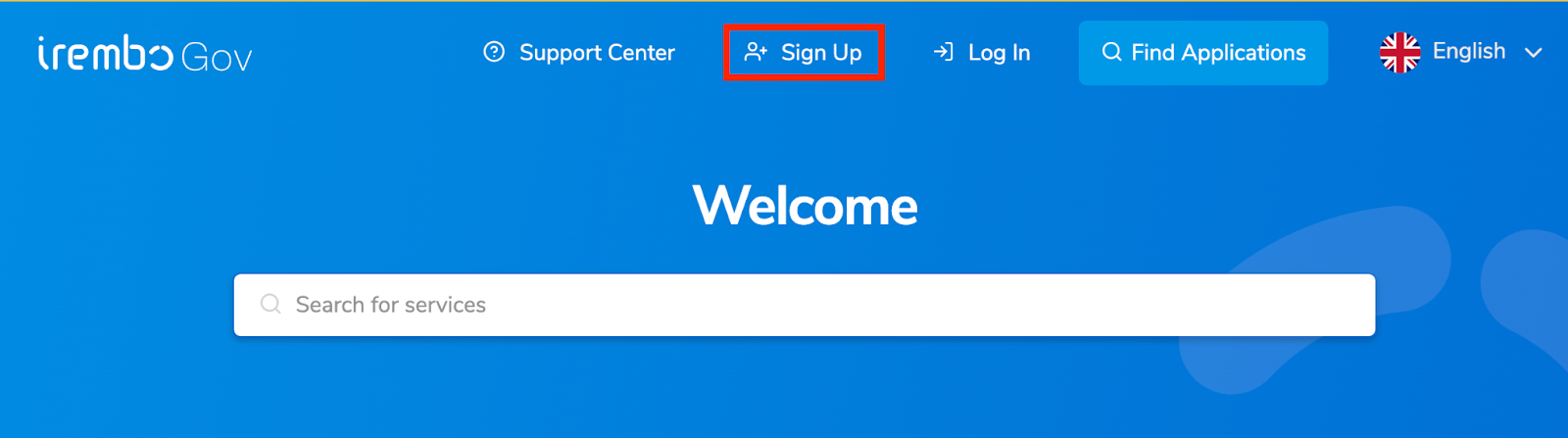
Task: Click the person-plus icon beside Sign Up
Action: pyautogui.click(x=756, y=52)
